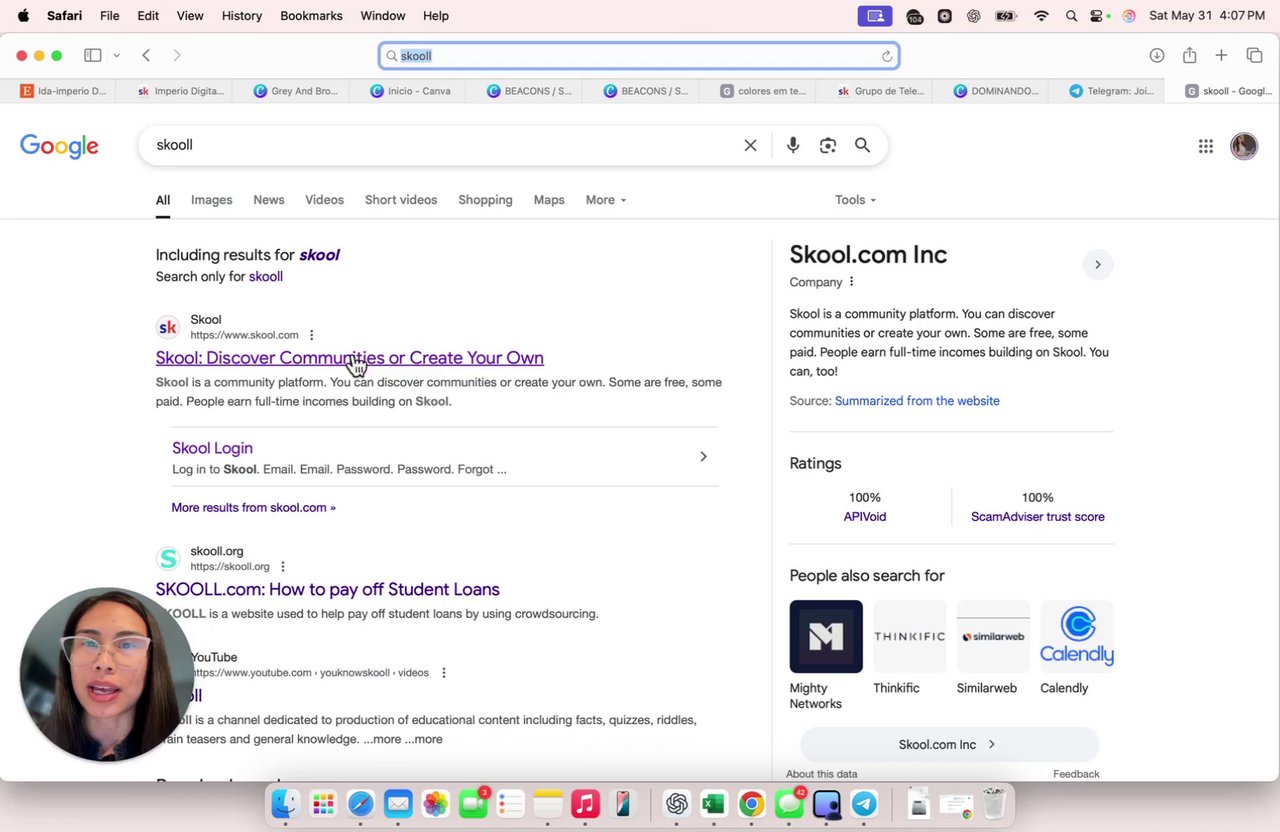
Task: Focus the Safari address bar
Action: 639,56
